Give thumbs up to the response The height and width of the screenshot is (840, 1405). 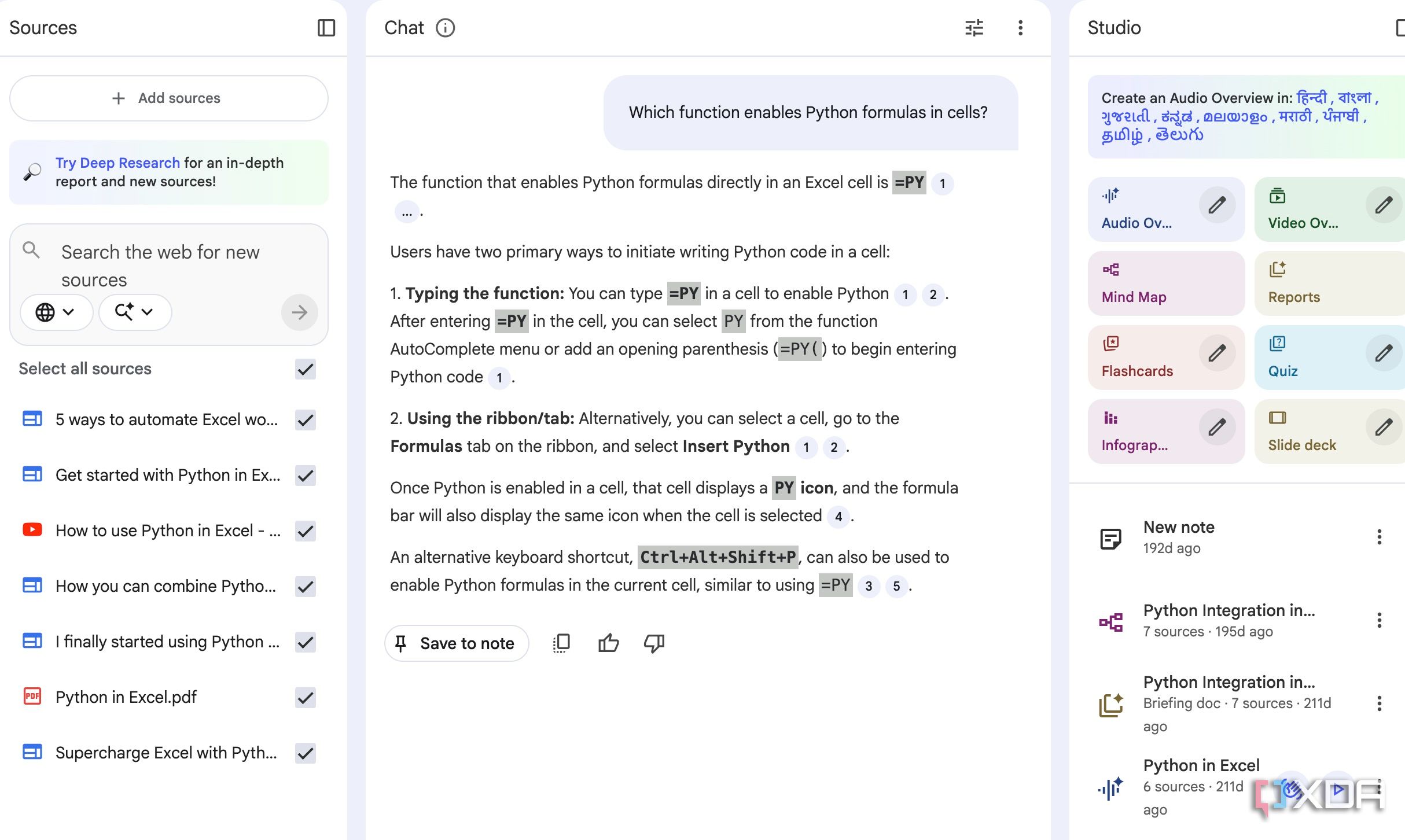pyautogui.click(x=608, y=643)
